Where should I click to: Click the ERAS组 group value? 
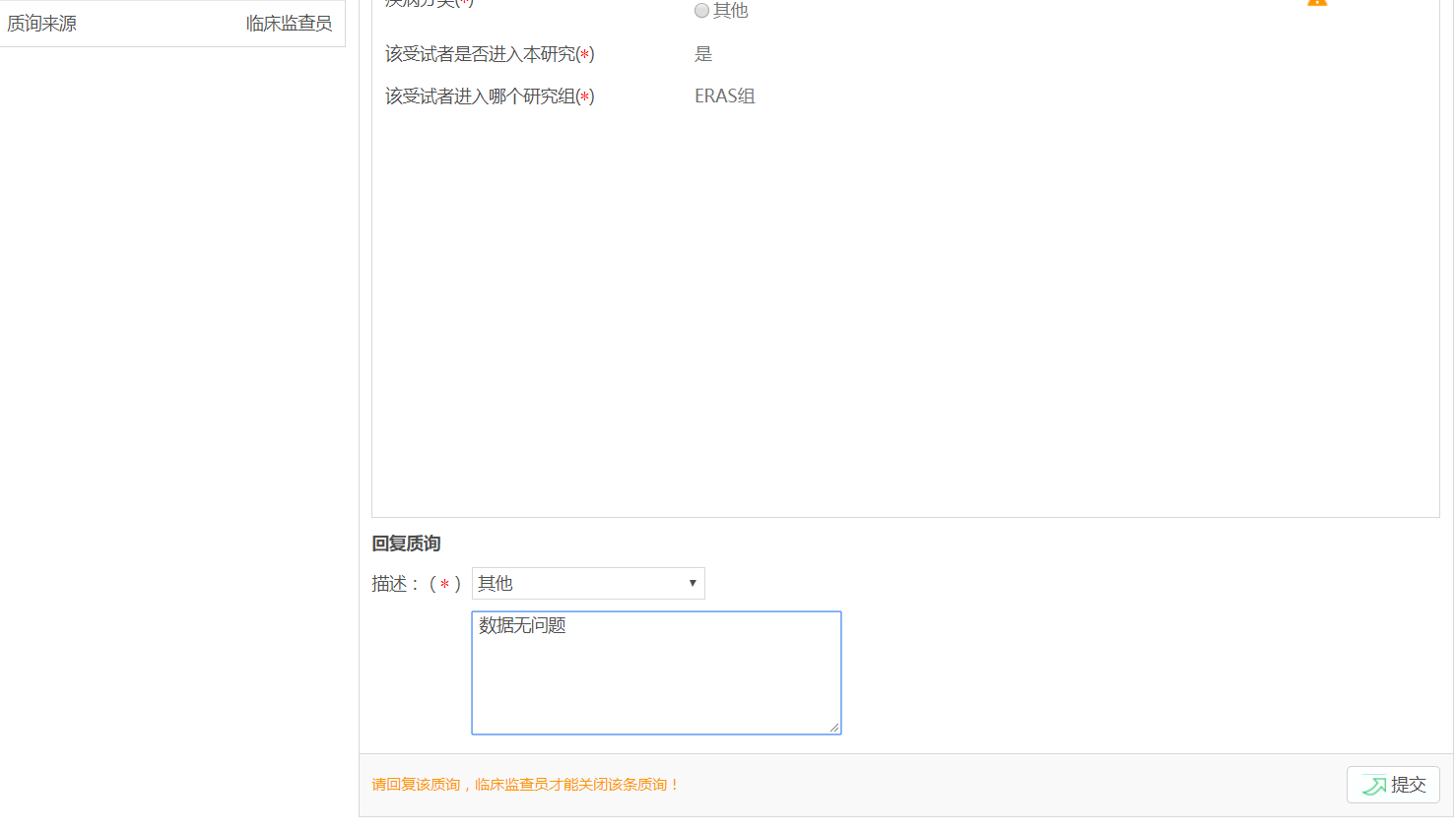pyautogui.click(x=725, y=96)
